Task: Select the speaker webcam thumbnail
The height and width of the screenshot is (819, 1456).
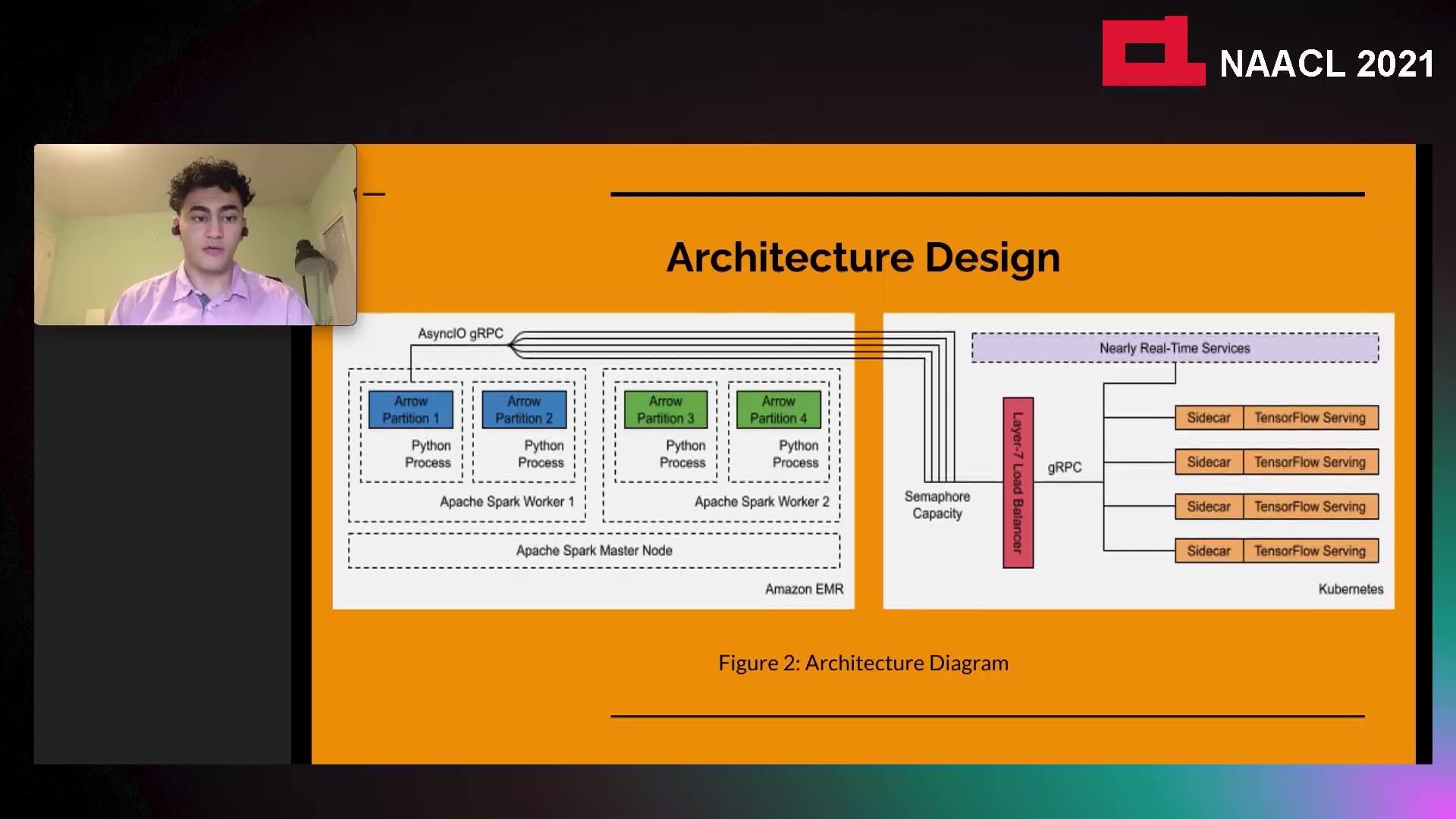Action: coord(195,234)
